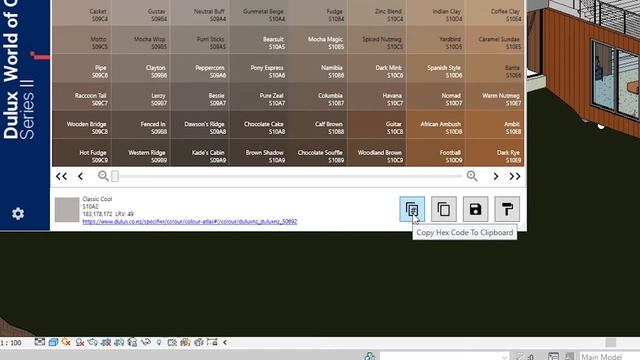Click the Classic Cool grey preview swatch
The image size is (640, 360).
pos(67,210)
